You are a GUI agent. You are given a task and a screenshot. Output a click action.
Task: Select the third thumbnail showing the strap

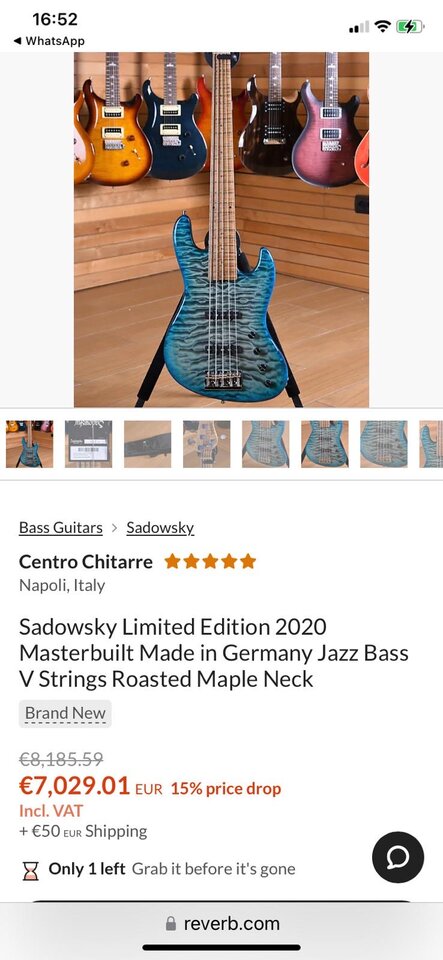pyautogui.click(x=147, y=444)
